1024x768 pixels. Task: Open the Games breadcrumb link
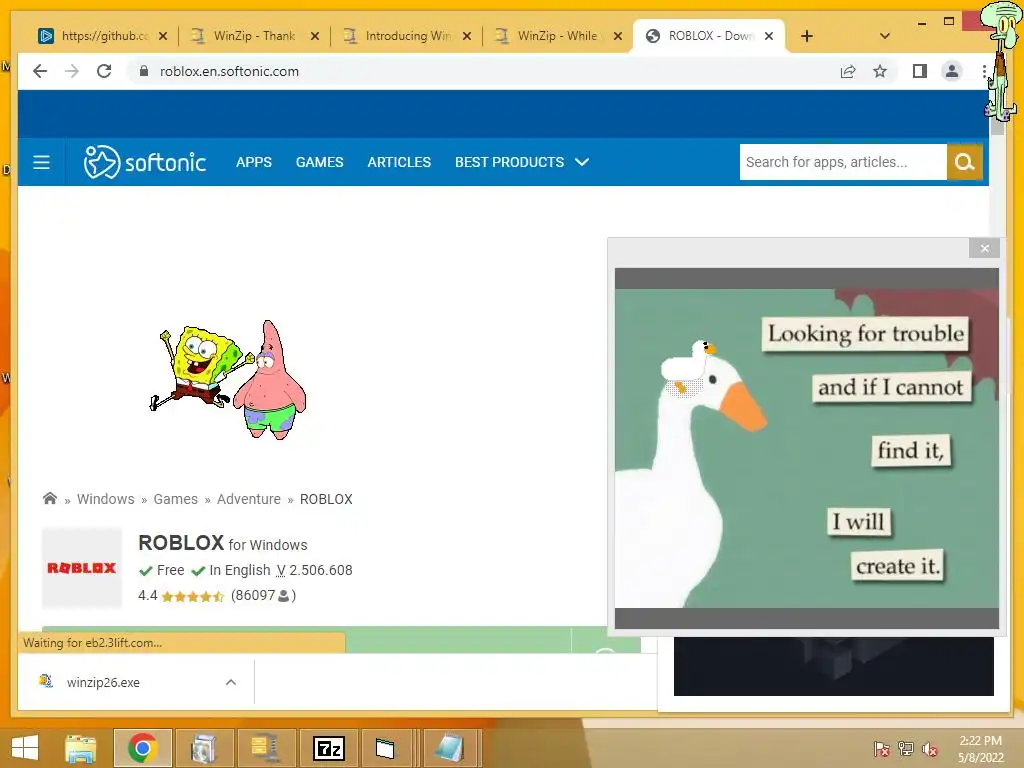point(176,499)
